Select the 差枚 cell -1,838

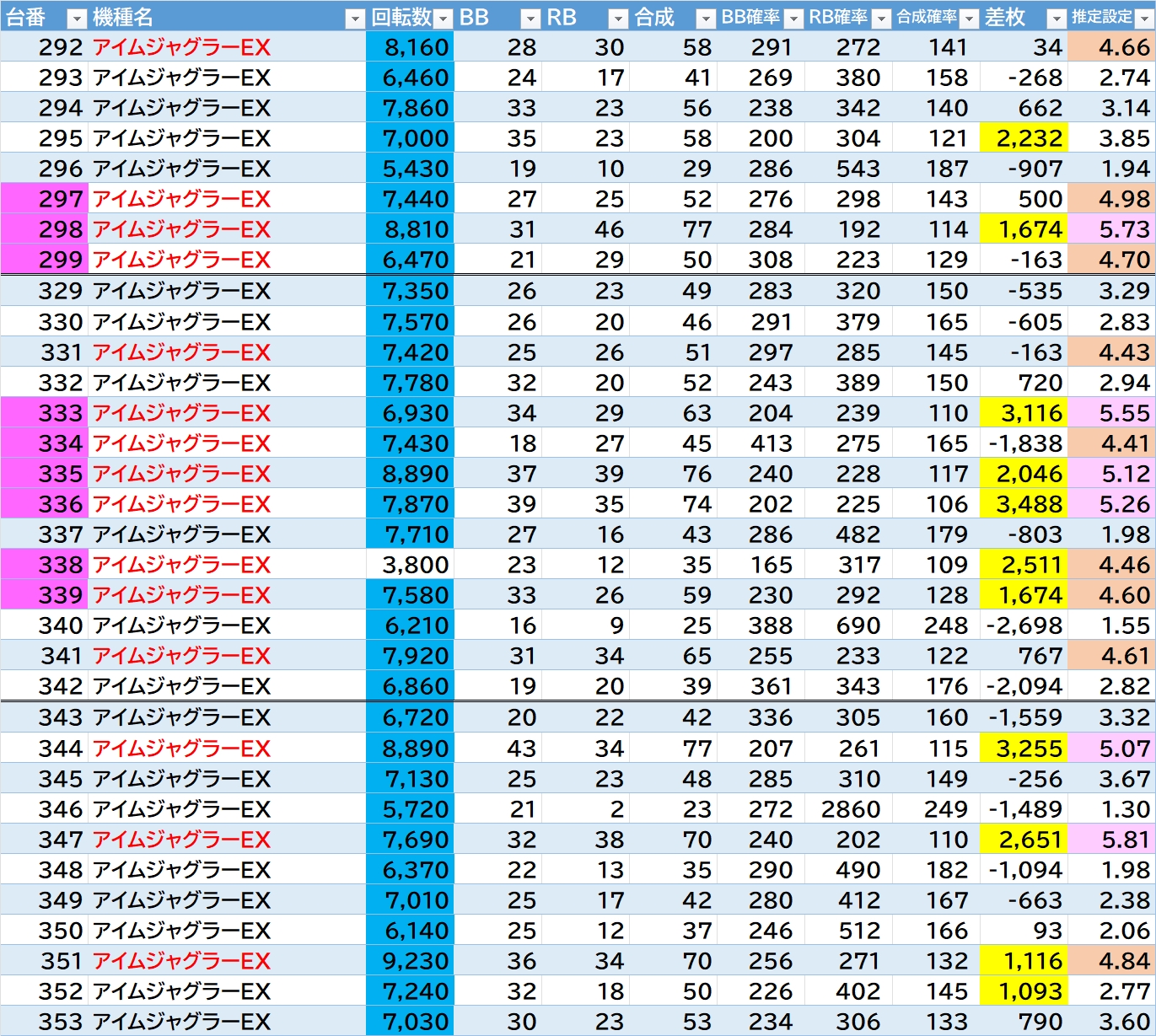(x=1024, y=443)
